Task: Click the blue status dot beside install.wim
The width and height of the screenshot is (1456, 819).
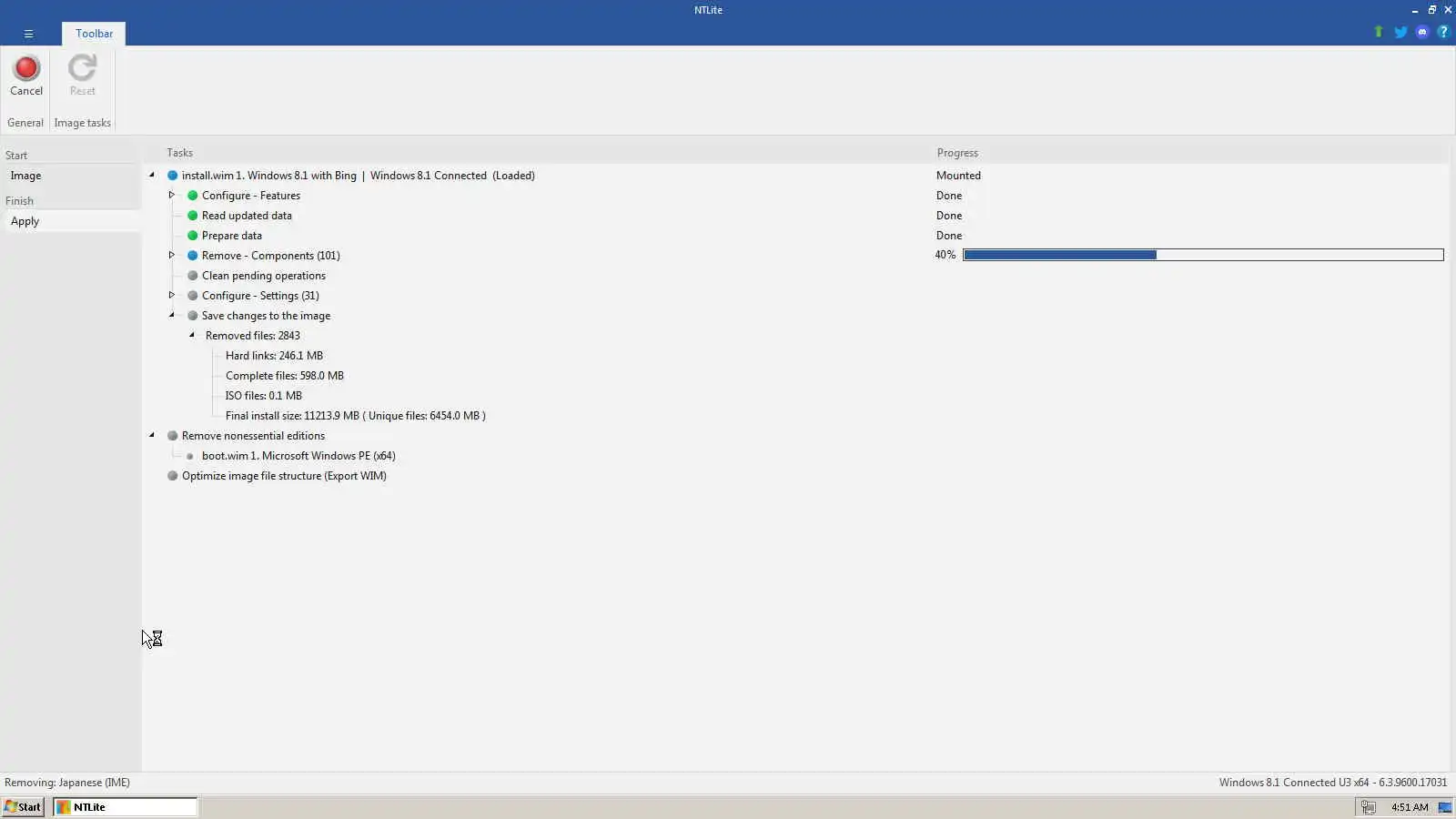Action: [x=172, y=176]
